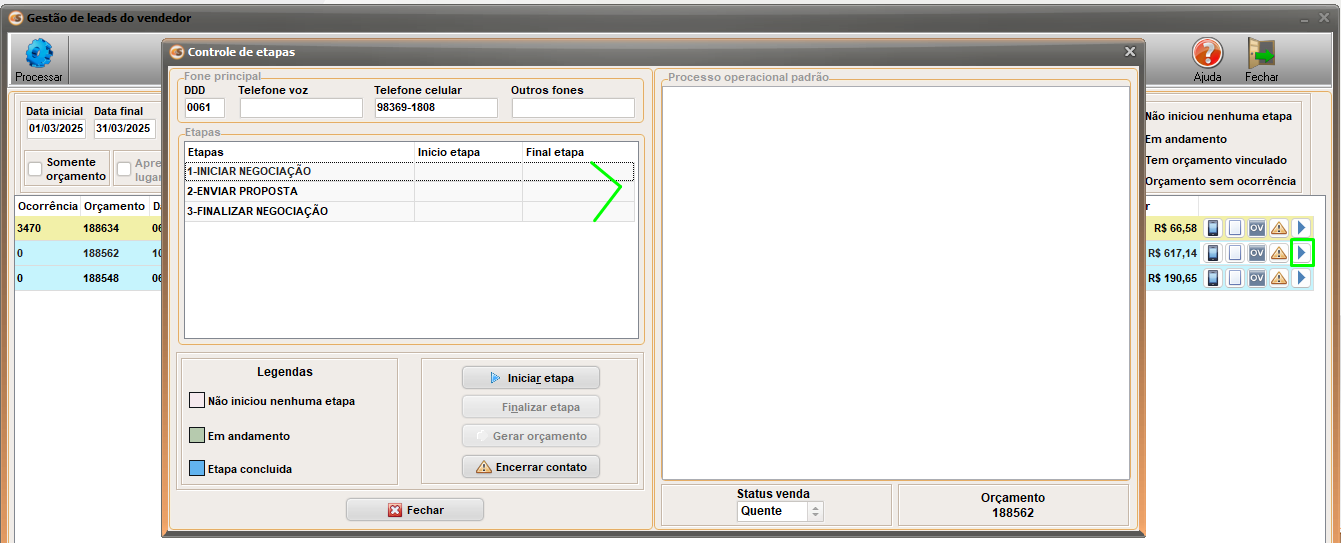Click the Encerrar contato button
Screen dimensions: 1341x543
pyautogui.click(x=530, y=467)
